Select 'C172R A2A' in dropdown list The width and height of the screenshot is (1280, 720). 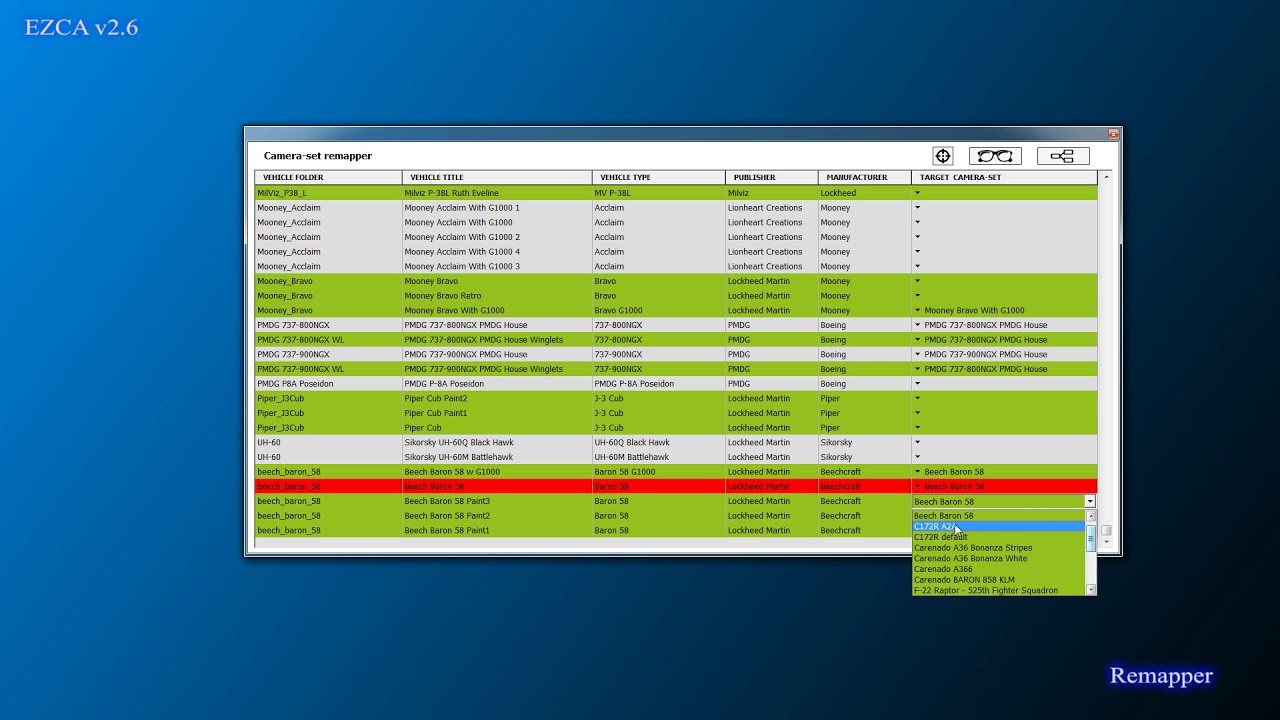999,526
